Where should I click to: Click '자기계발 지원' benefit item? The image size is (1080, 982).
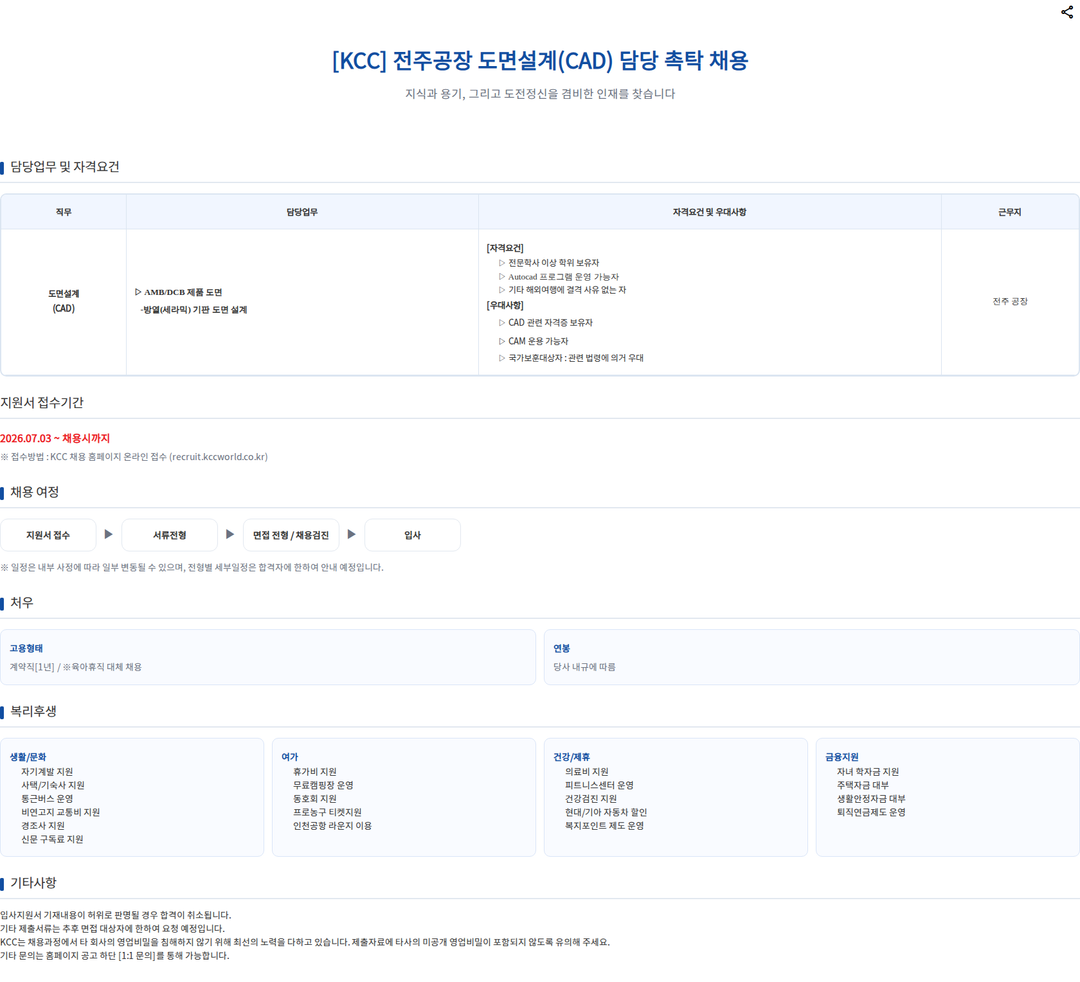pyautogui.click(x=47, y=772)
